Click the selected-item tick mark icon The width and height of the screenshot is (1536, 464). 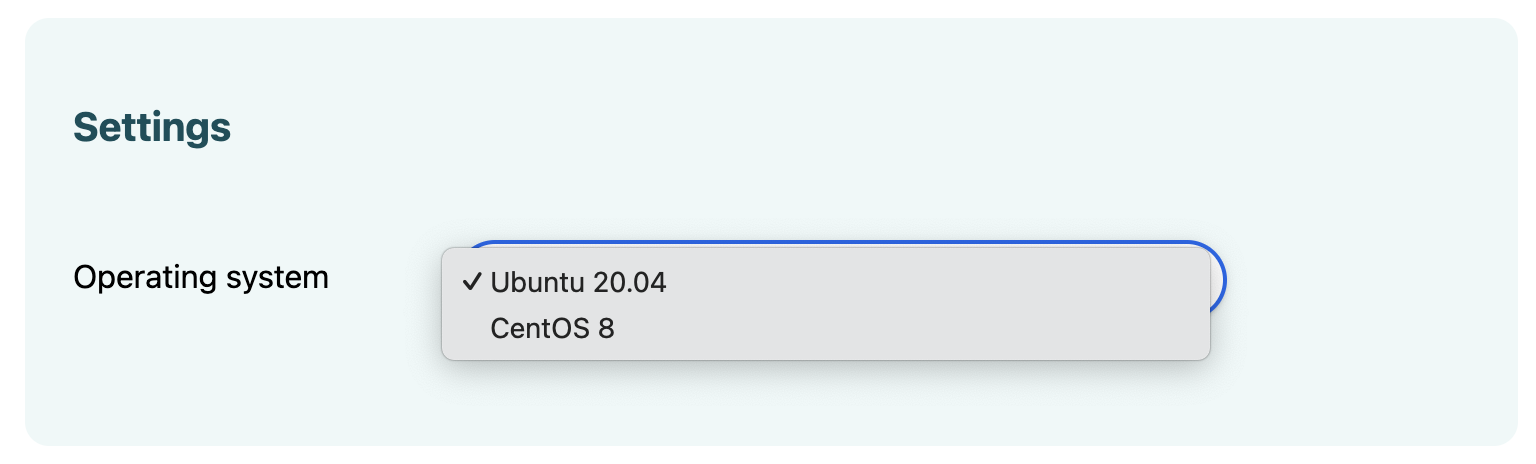[x=472, y=283]
